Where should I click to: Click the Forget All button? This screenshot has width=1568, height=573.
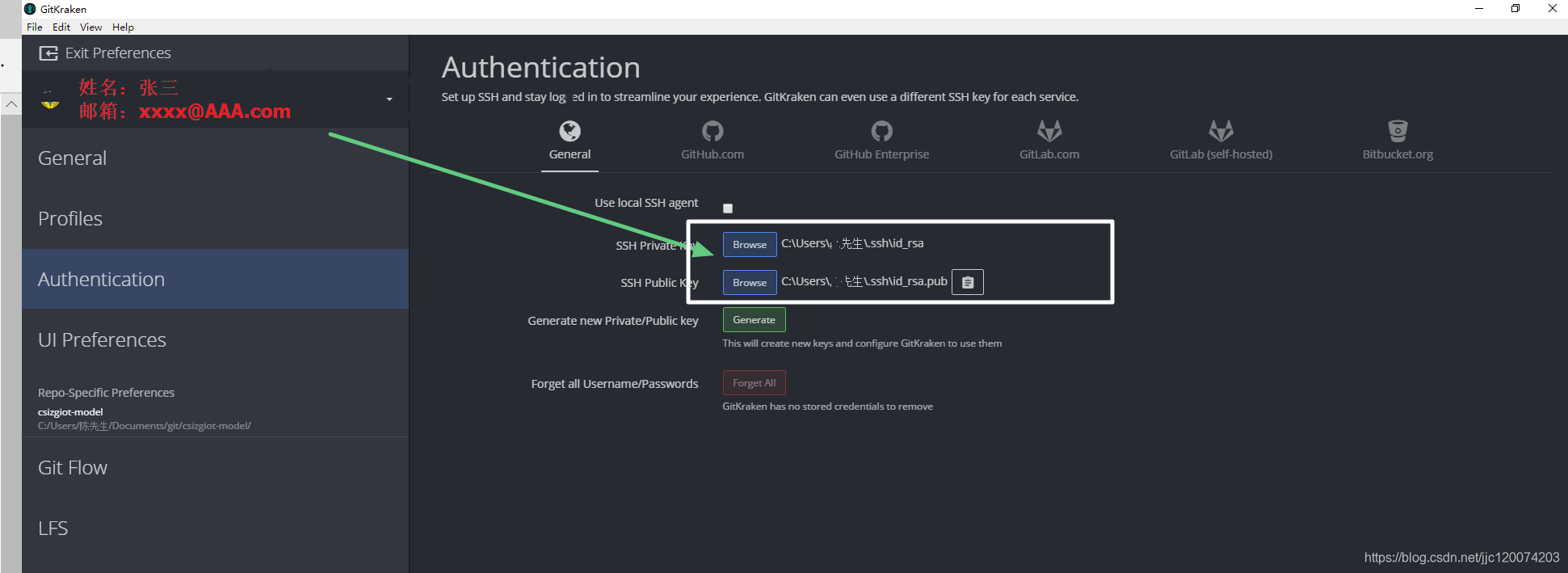click(x=754, y=383)
